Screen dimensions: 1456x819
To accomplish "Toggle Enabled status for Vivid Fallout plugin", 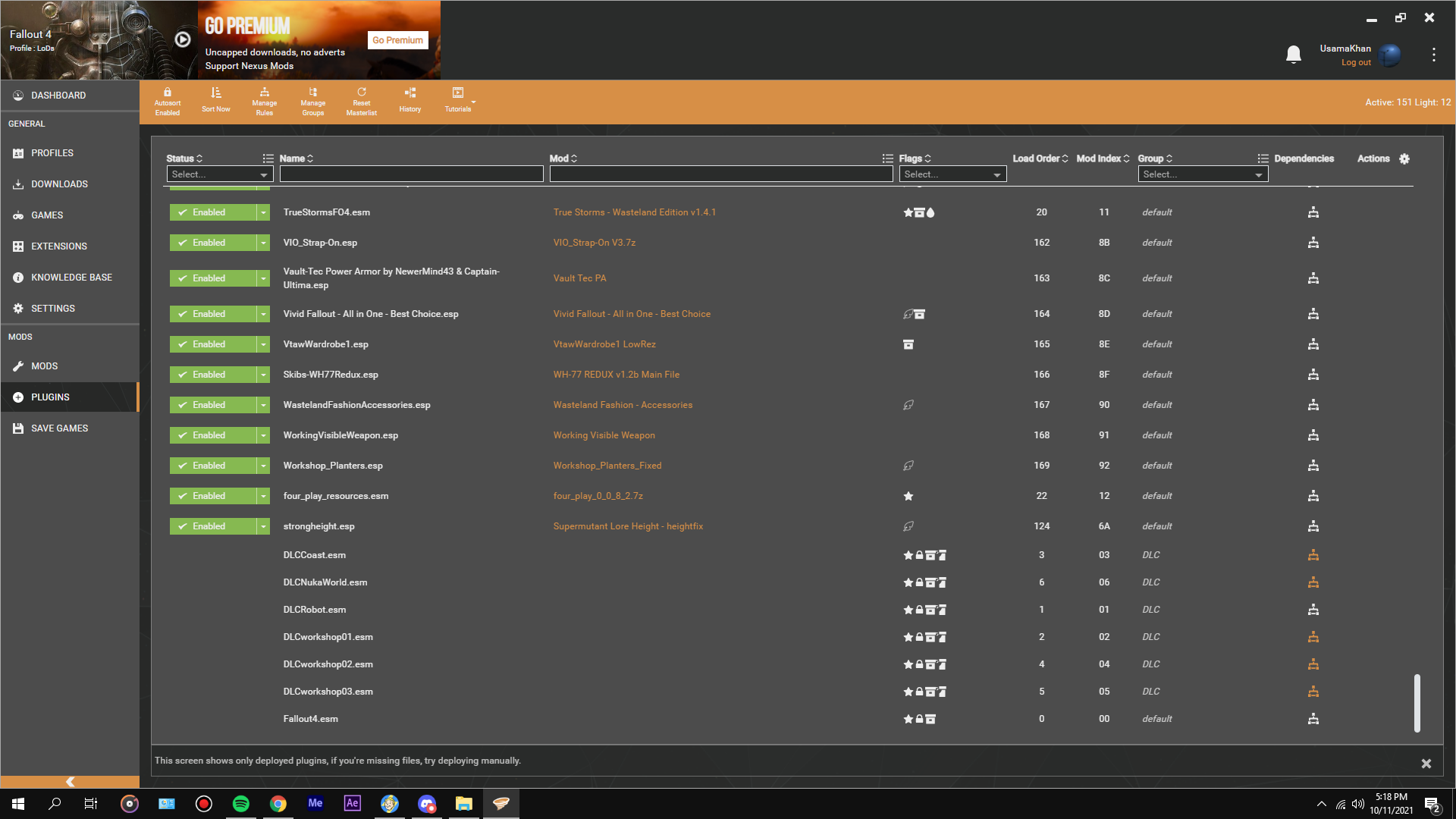I will [x=213, y=314].
